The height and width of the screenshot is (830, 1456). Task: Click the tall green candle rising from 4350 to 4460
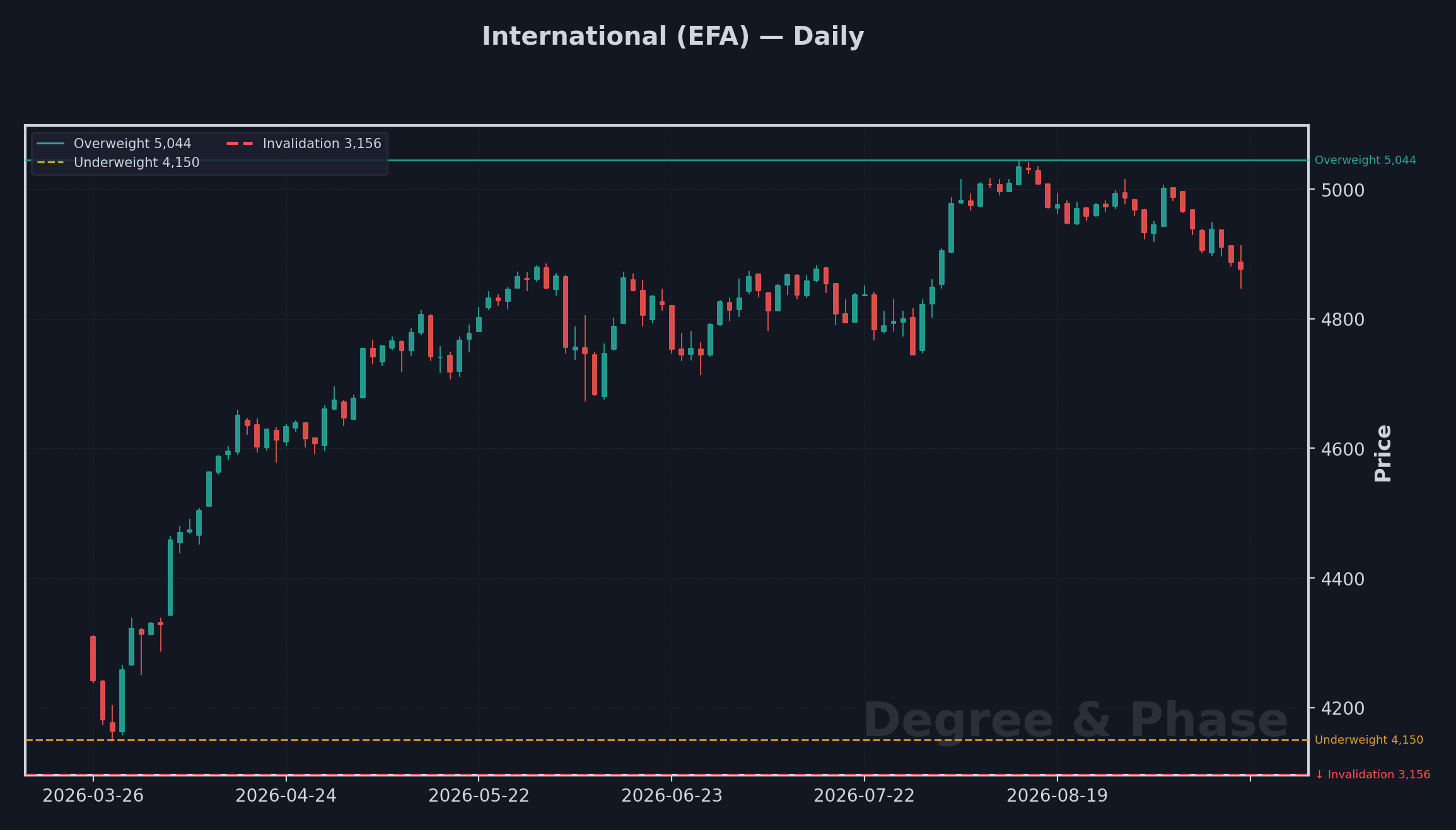(170, 577)
